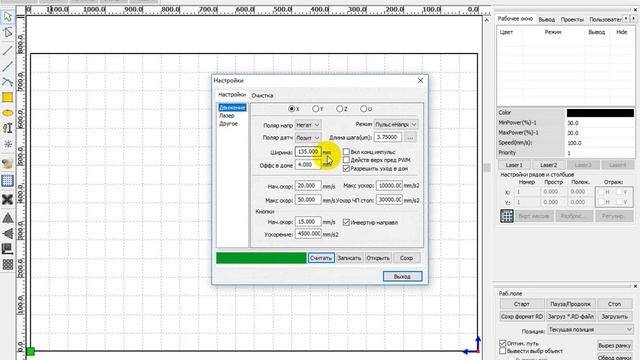Open 'Позиция' current position dropdown
640x360 pixels.
590,330
